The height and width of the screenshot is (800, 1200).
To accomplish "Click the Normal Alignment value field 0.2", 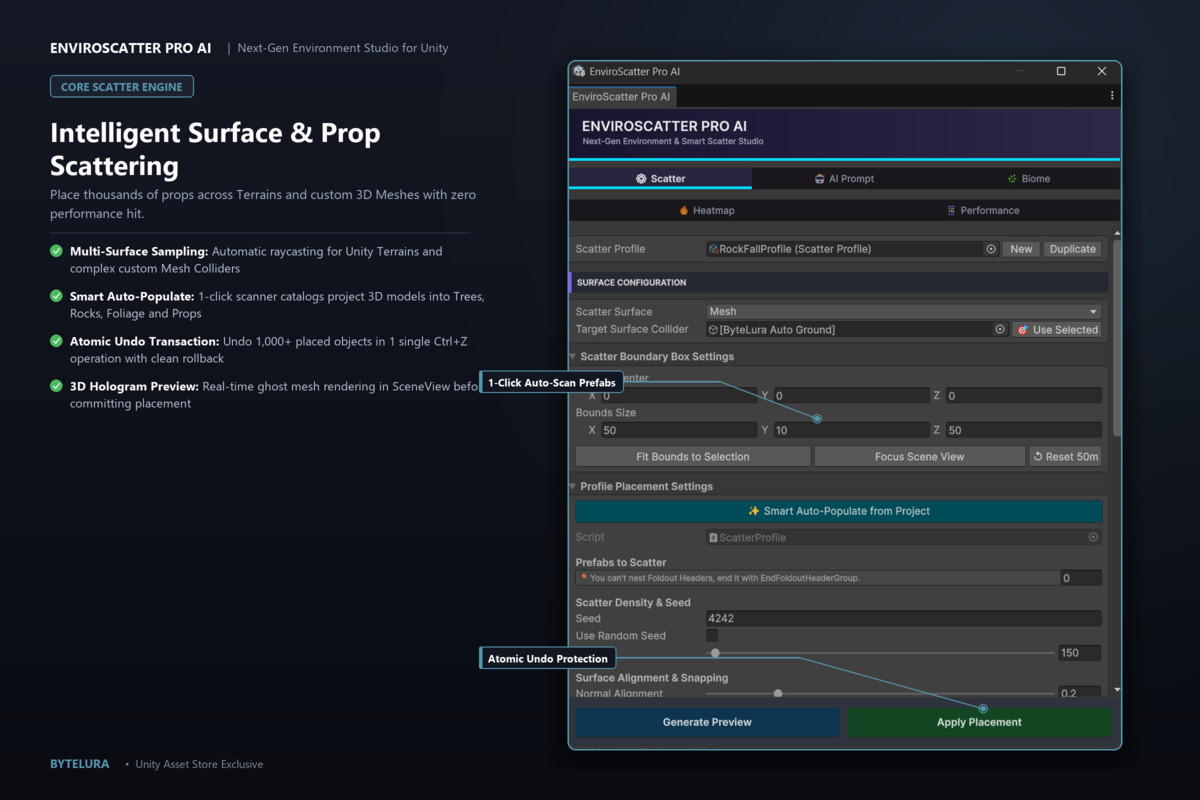I will pyautogui.click(x=1080, y=693).
